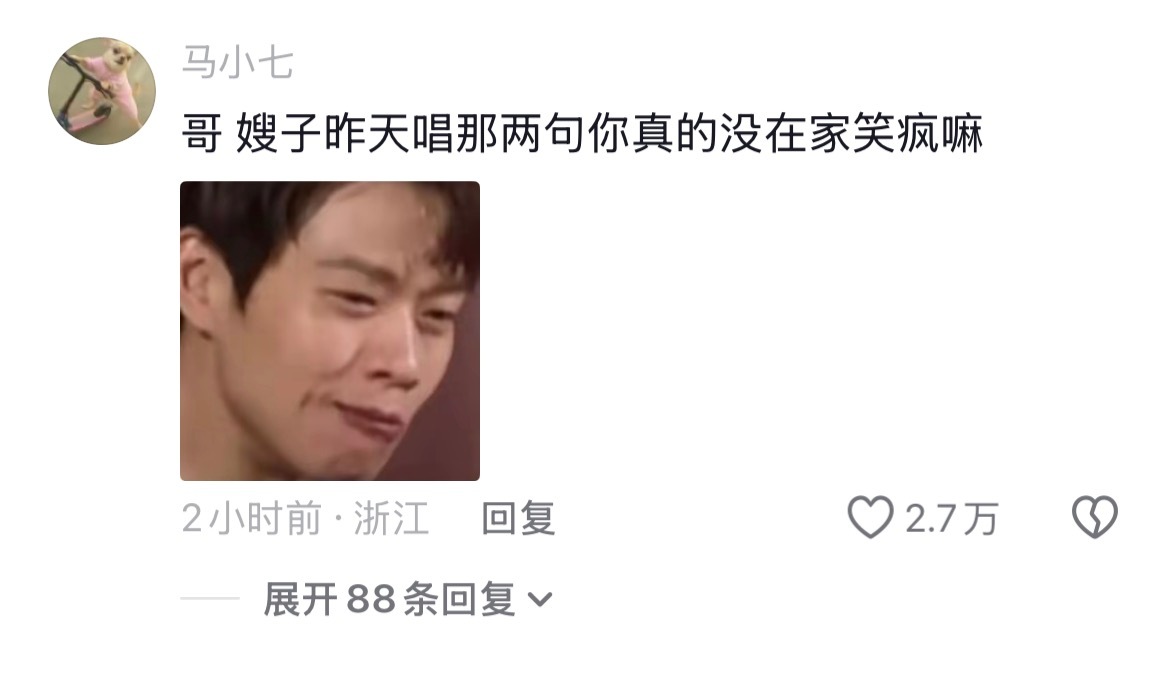Click the 万 character beside the heart
The height and width of the screenshot is (675, 1170).
(x=980, y=518)
